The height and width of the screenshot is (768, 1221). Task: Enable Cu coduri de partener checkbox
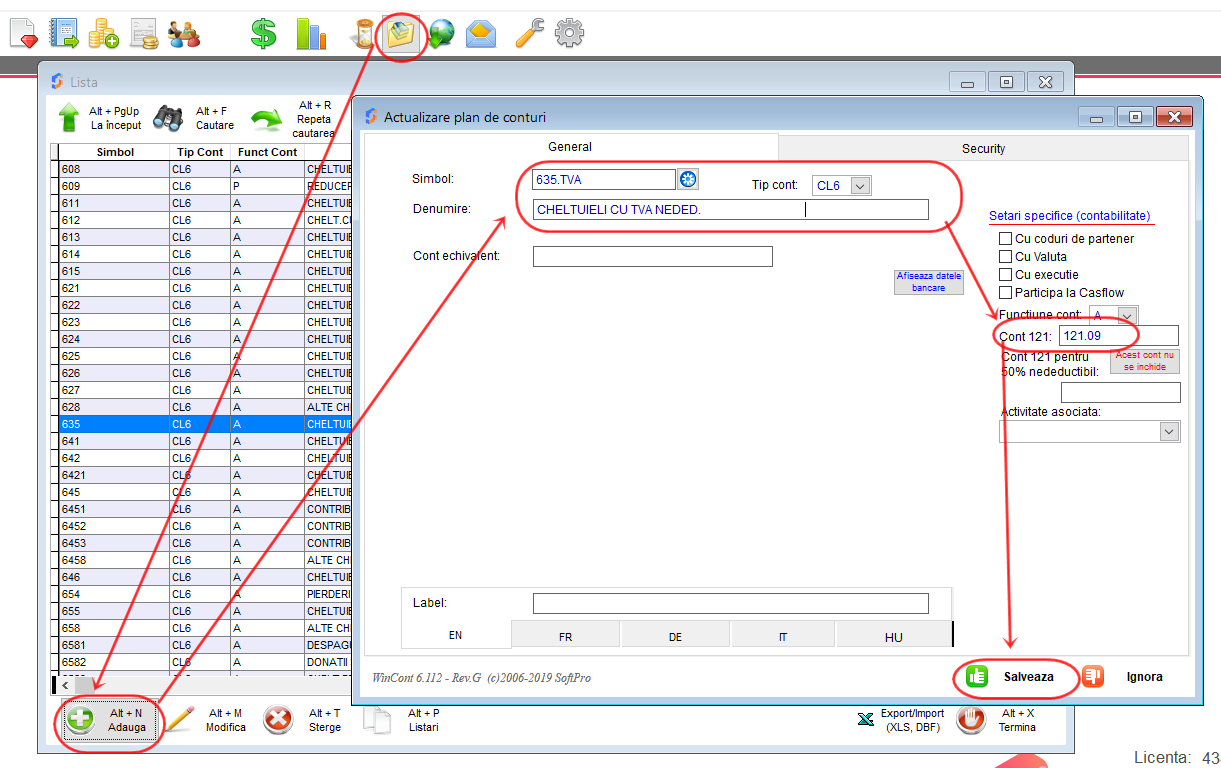(1006, 239)
